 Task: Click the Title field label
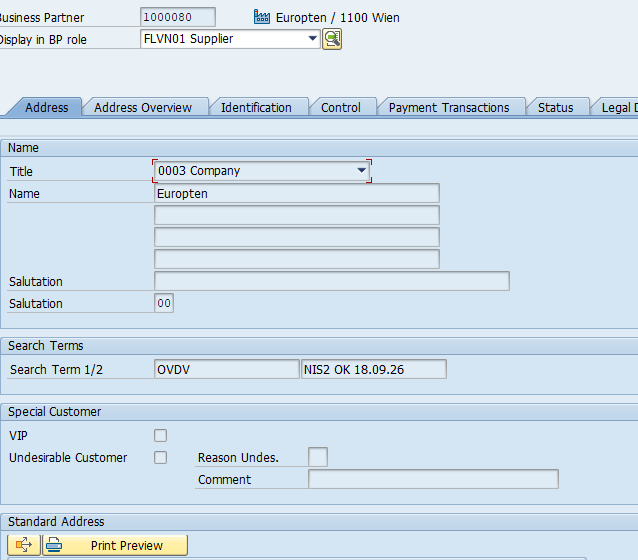point(21,171)
